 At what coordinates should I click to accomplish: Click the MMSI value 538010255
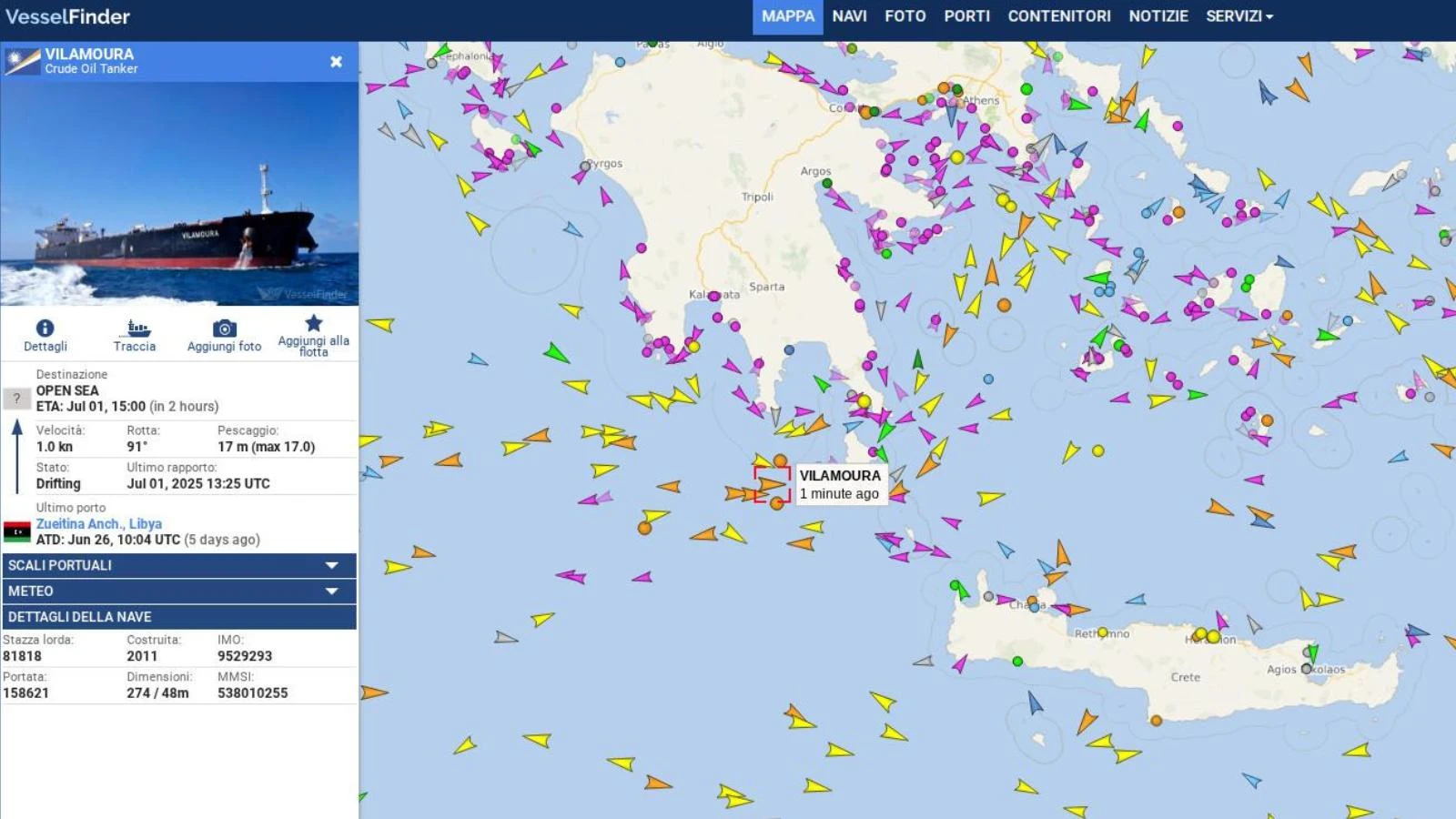click(252, 693)
